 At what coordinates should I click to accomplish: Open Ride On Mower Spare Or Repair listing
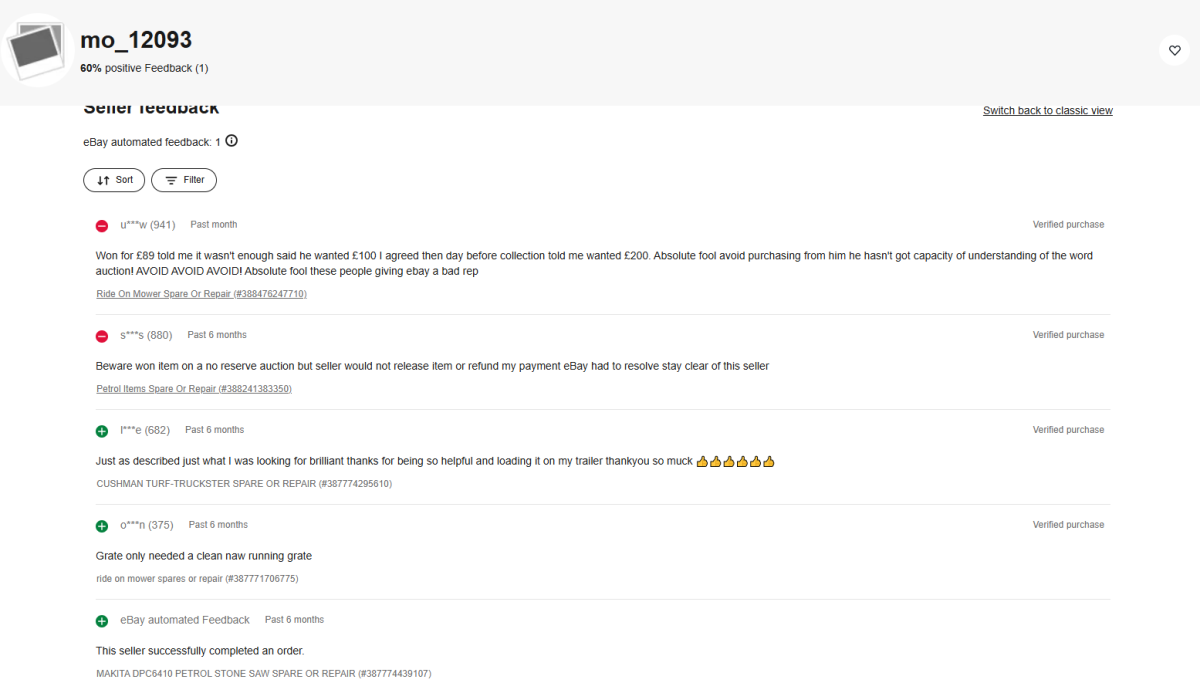[201, 294]
